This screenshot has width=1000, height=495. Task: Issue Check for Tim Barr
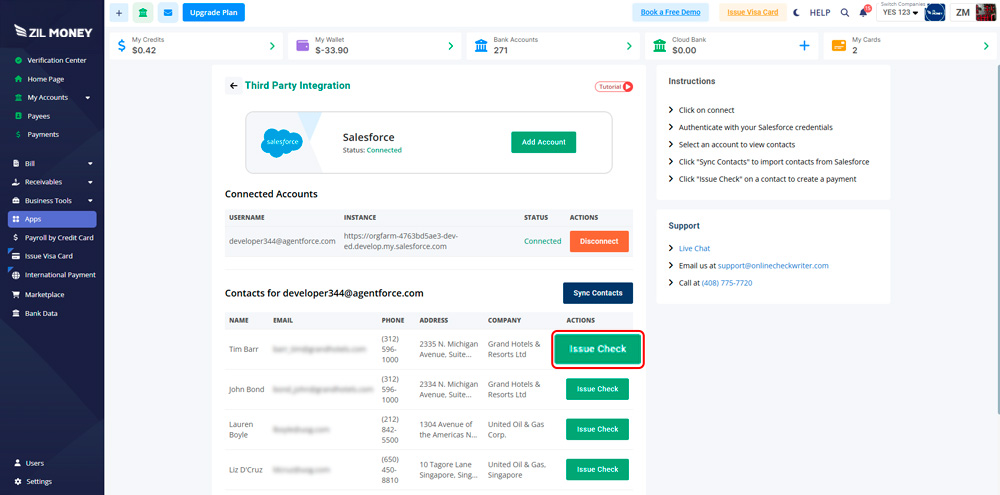click(x=598, y=349)
